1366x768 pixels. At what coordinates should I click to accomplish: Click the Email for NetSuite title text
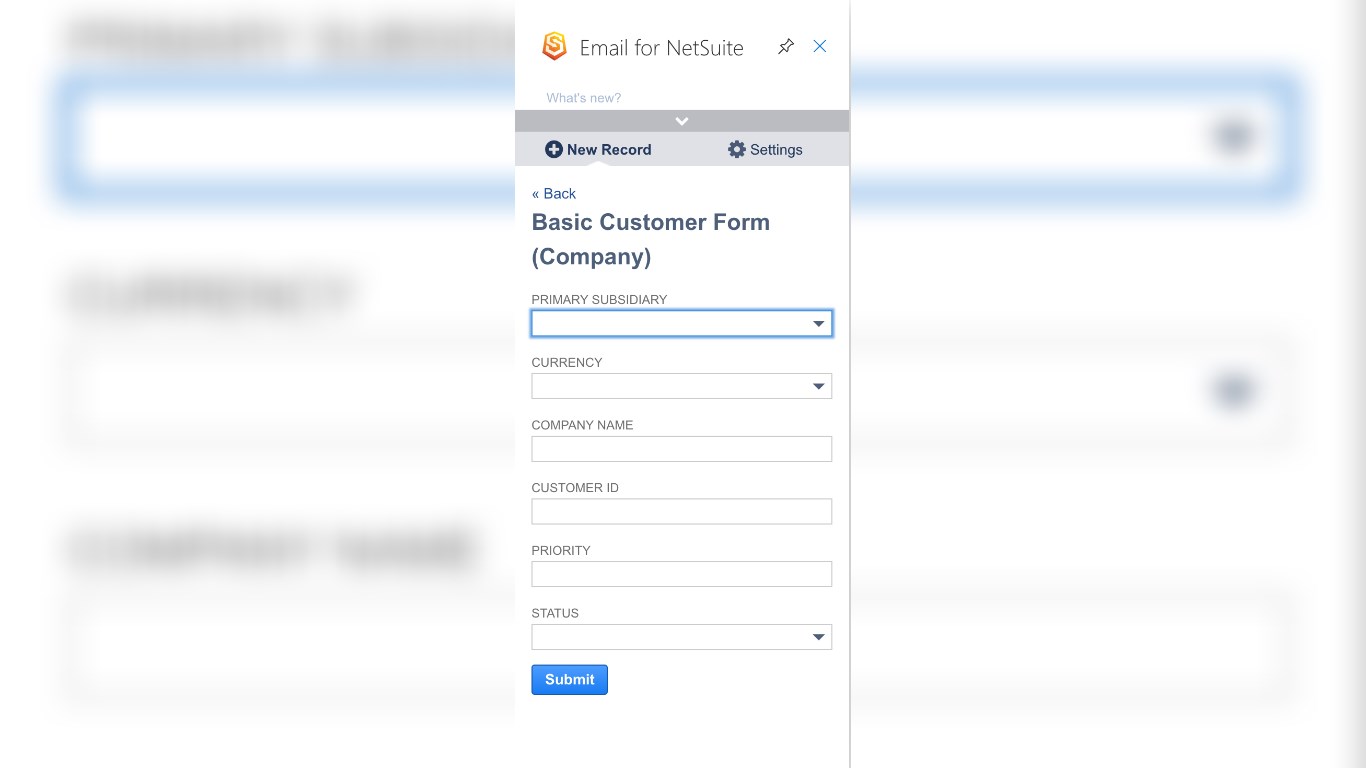tap(662, 48)
